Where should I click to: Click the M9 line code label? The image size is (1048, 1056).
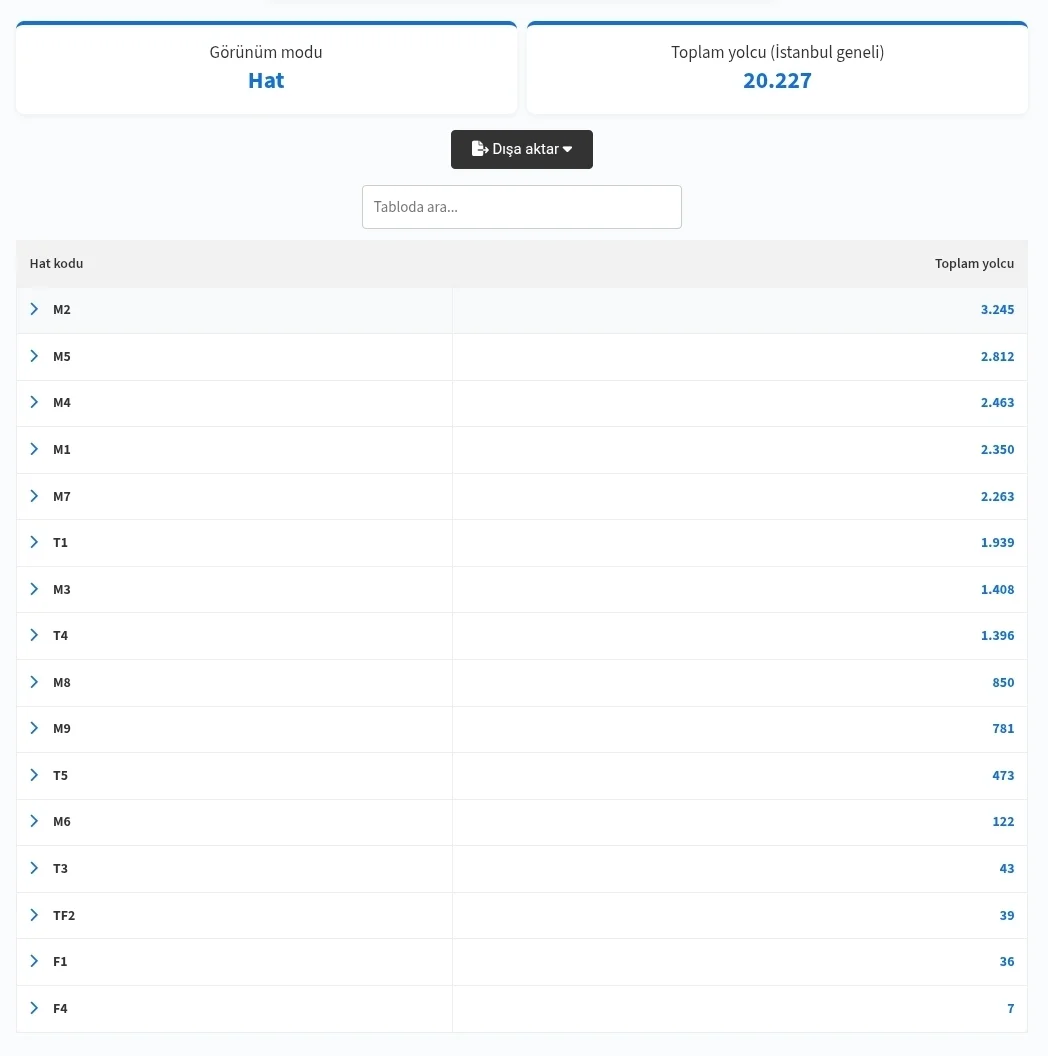pyautogui.click(x=62, y=729)
